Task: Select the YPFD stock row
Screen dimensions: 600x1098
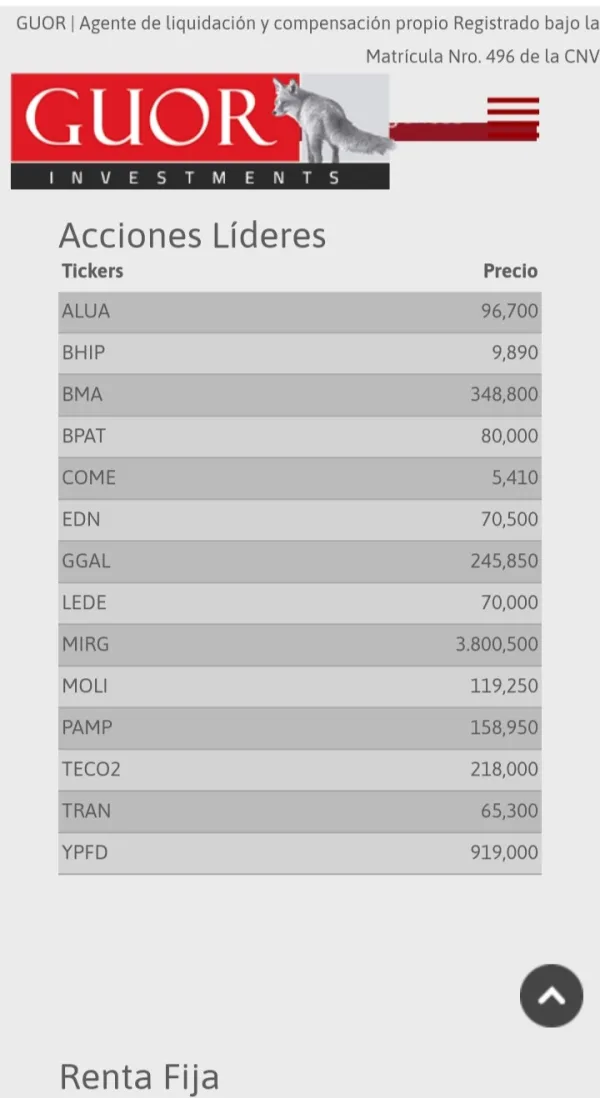Action: 299,853
